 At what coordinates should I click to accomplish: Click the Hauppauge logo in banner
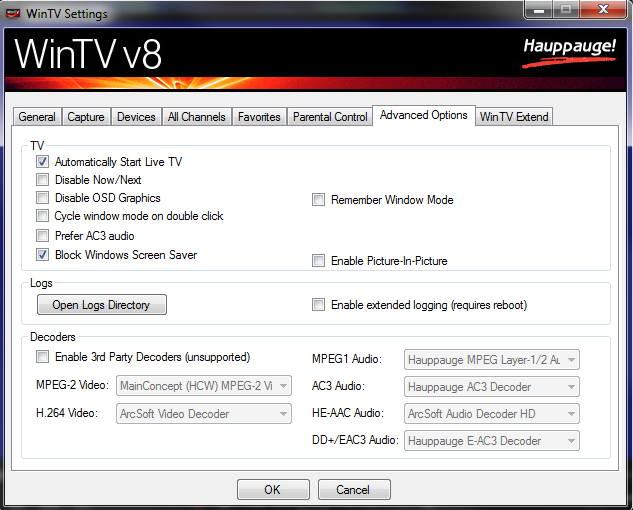569,52
